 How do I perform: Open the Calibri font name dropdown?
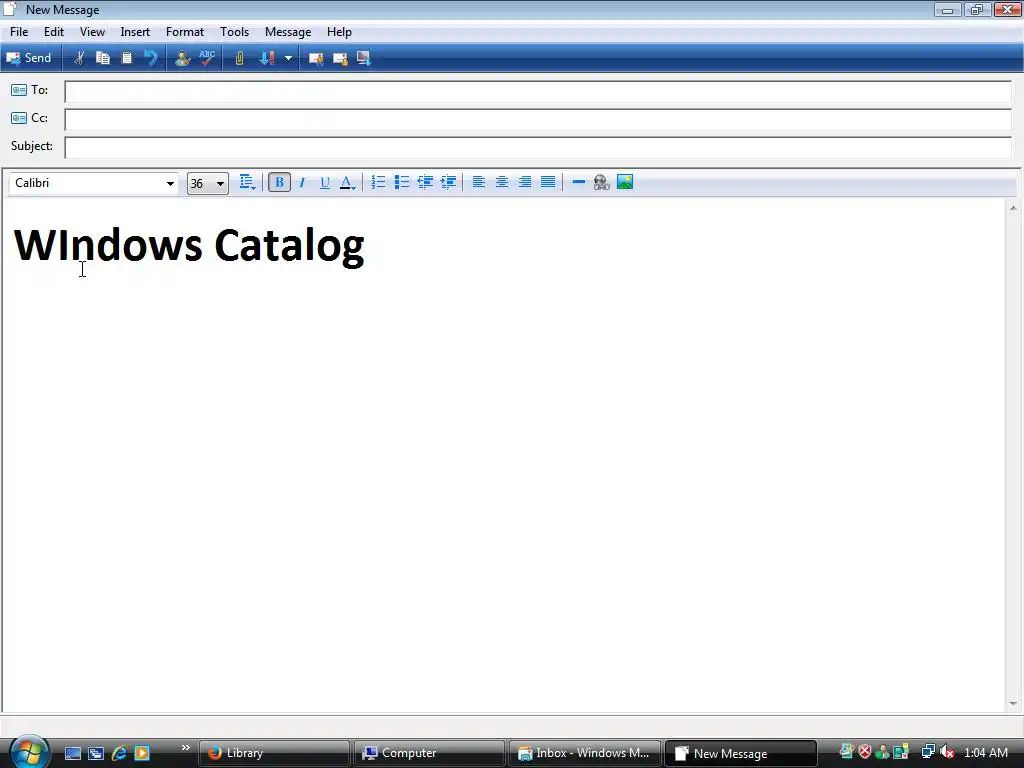tap(170, 184)
